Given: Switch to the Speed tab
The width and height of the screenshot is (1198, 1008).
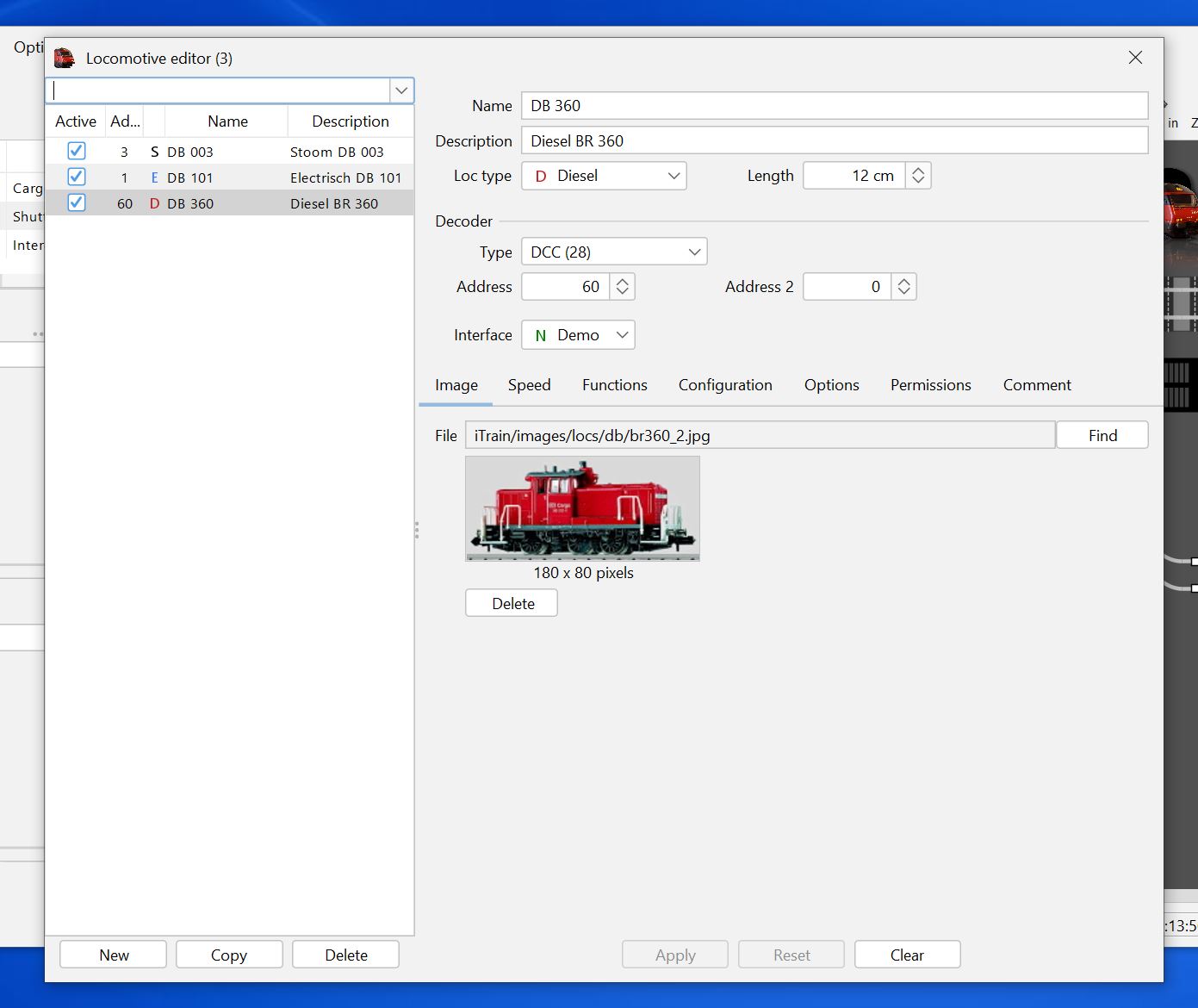Looking at the screenshot, I should click(529, 385).
